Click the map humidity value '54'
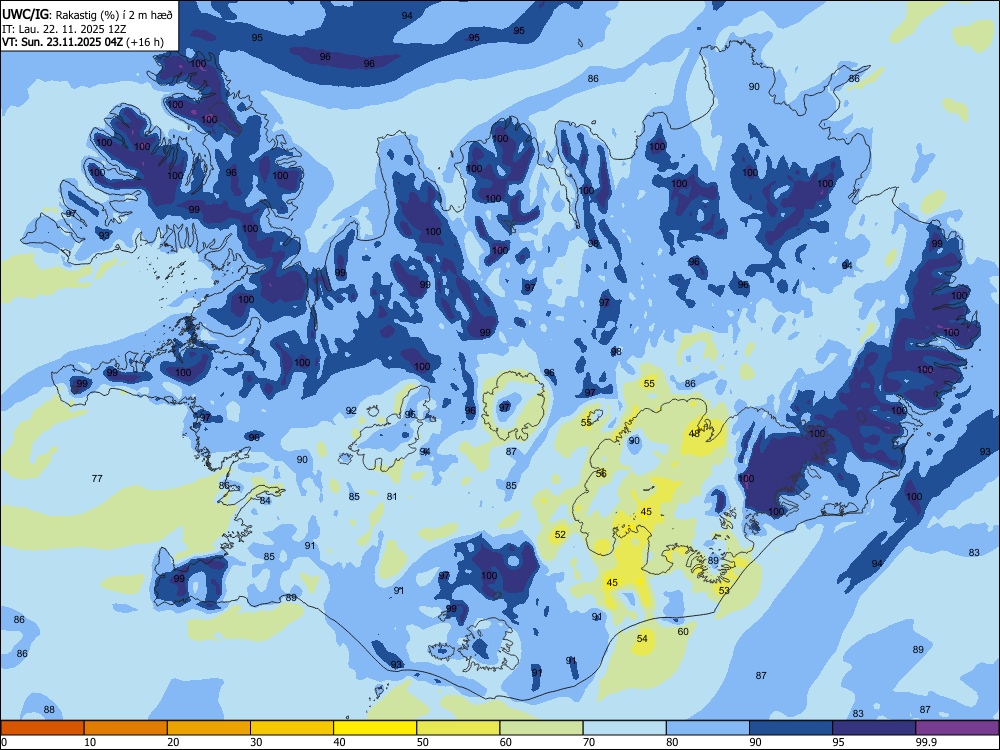Image resolution: width=1000 pixels, height=750 pixels. pos(642,638)
